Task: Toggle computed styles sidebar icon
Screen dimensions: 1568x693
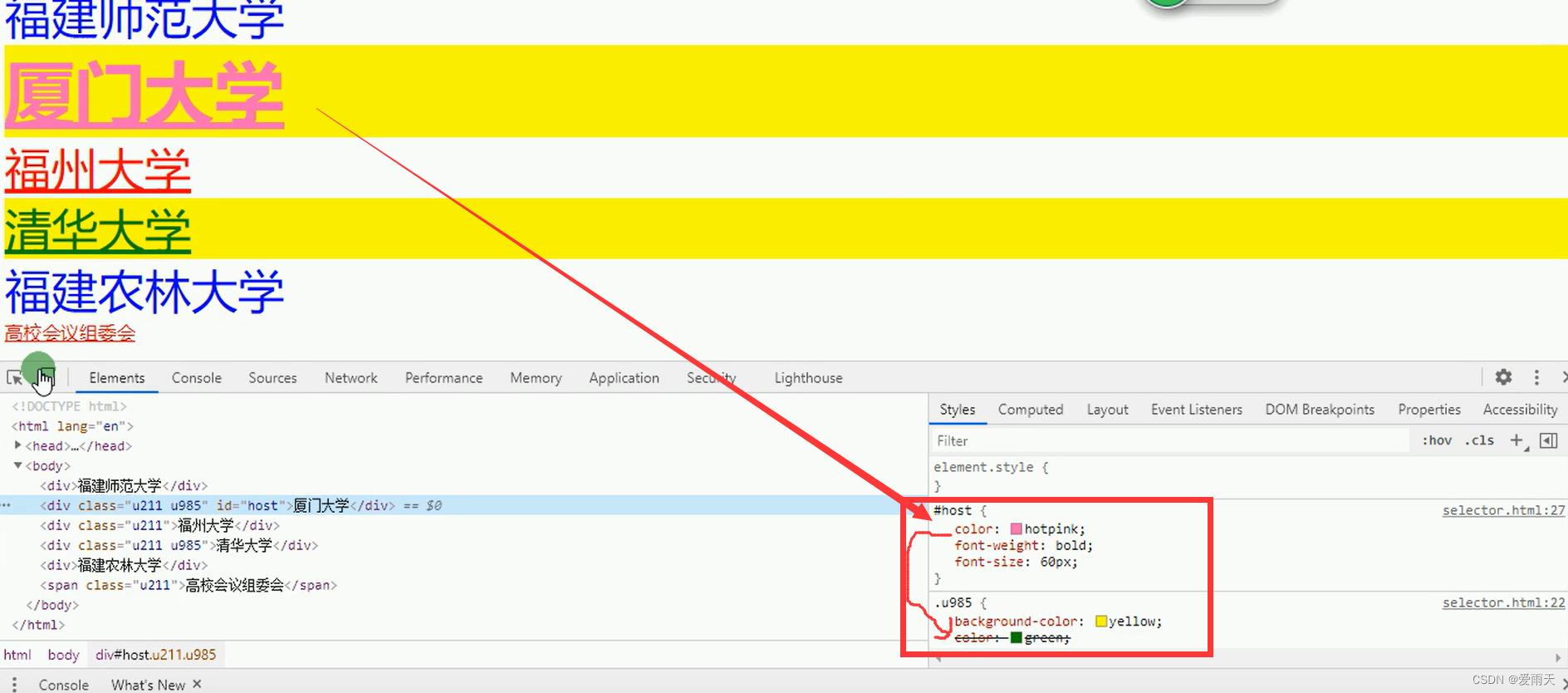Action: tap(1548, 440)
